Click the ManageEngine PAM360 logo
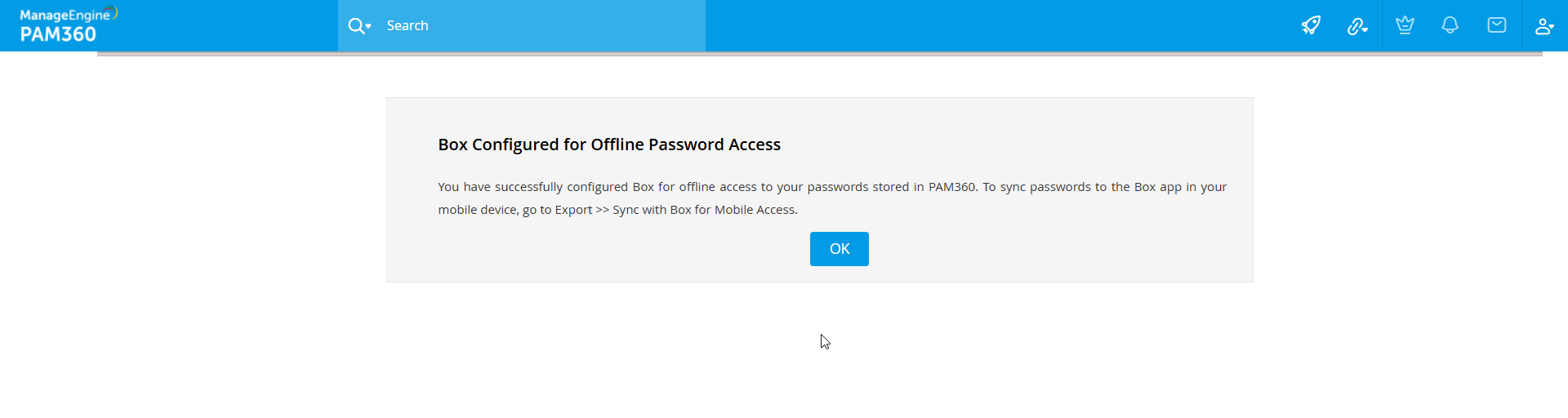Image resolution: width=1568 pixels, height=418 pixels. pyautogui.click(x=65, y=24)
